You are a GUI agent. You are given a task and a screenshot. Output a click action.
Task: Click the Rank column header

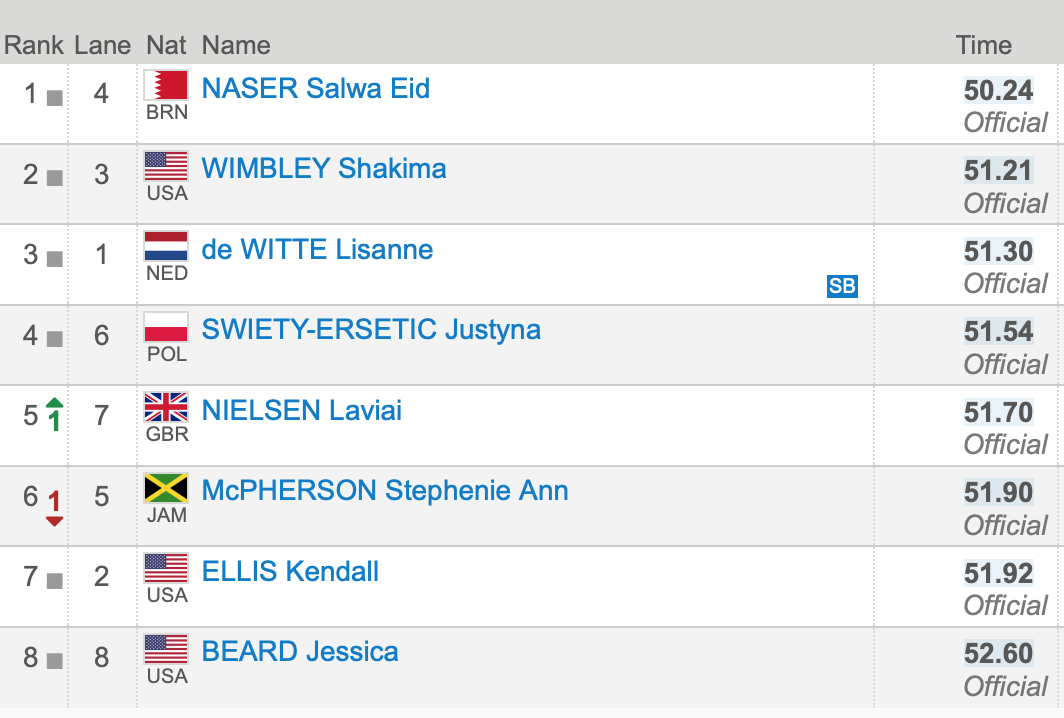click(x=33, y=45)
